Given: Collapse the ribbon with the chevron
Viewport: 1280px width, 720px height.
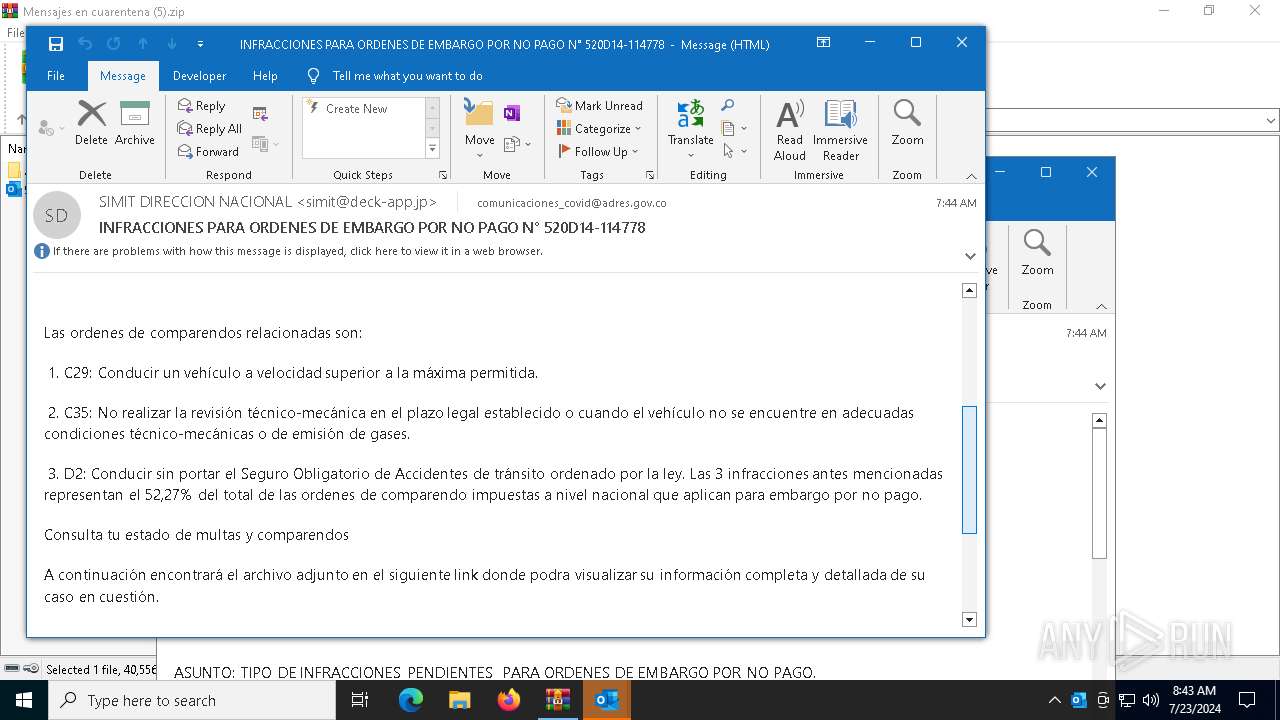Looking at the screenshot, I should 971,176.
